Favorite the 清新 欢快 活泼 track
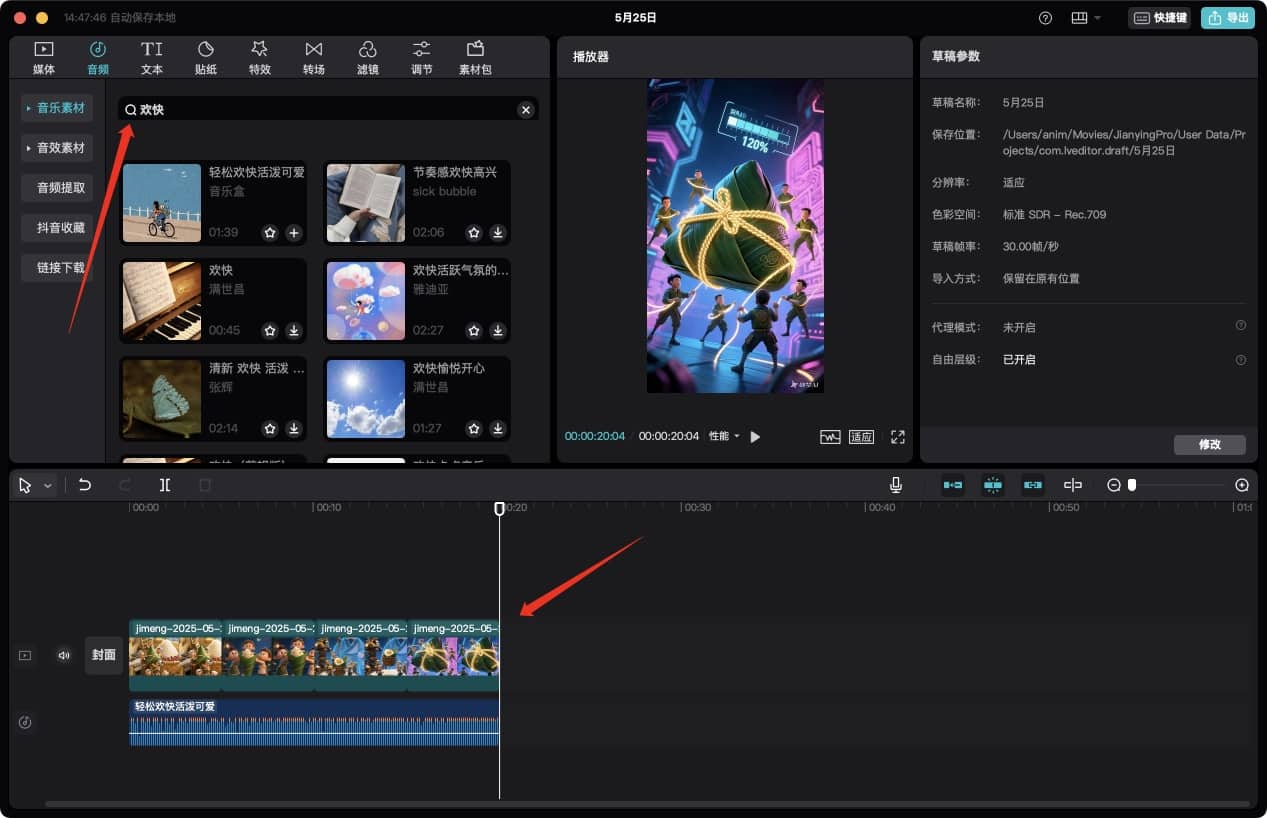The width and height of the screenshot is (1267, 818). coord(270,429)
